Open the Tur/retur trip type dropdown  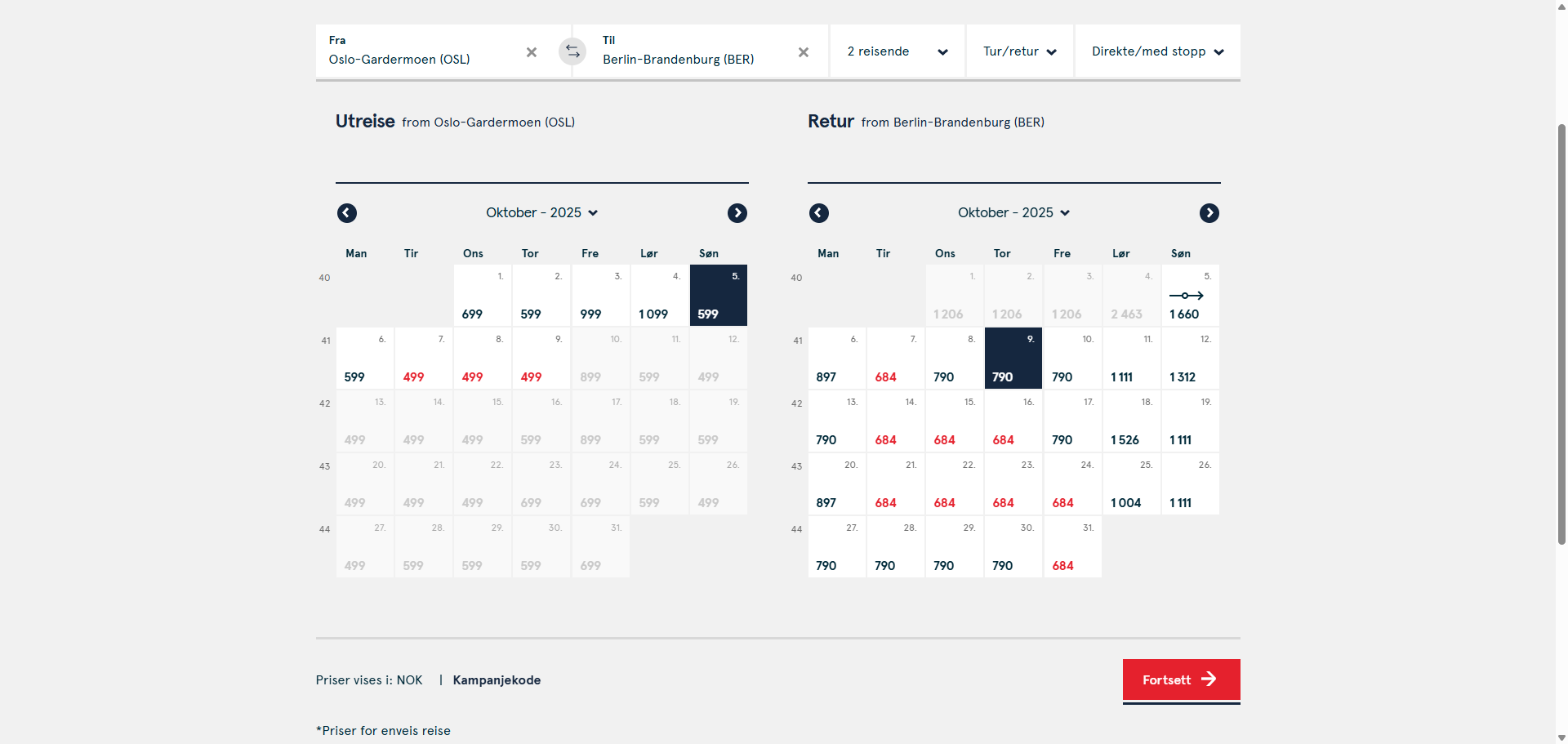[x=1020, y=51]
